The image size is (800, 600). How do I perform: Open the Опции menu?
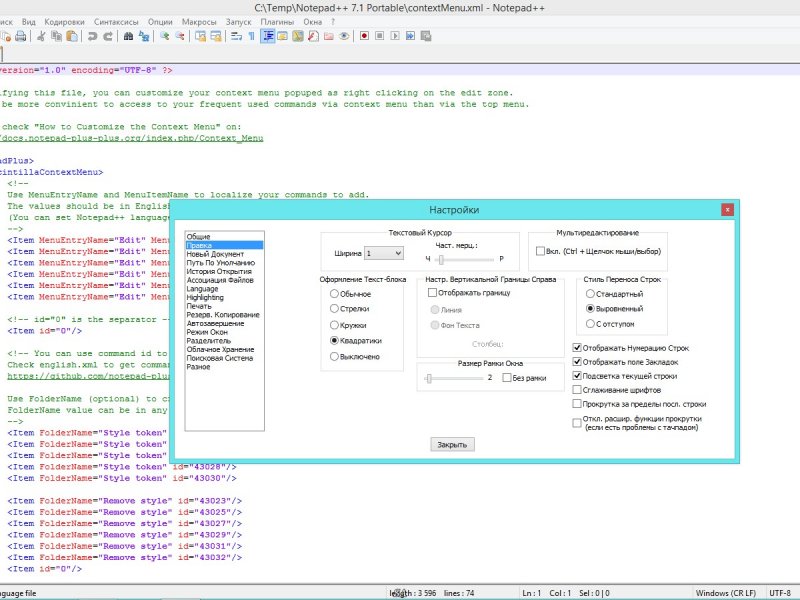[160, 22]
